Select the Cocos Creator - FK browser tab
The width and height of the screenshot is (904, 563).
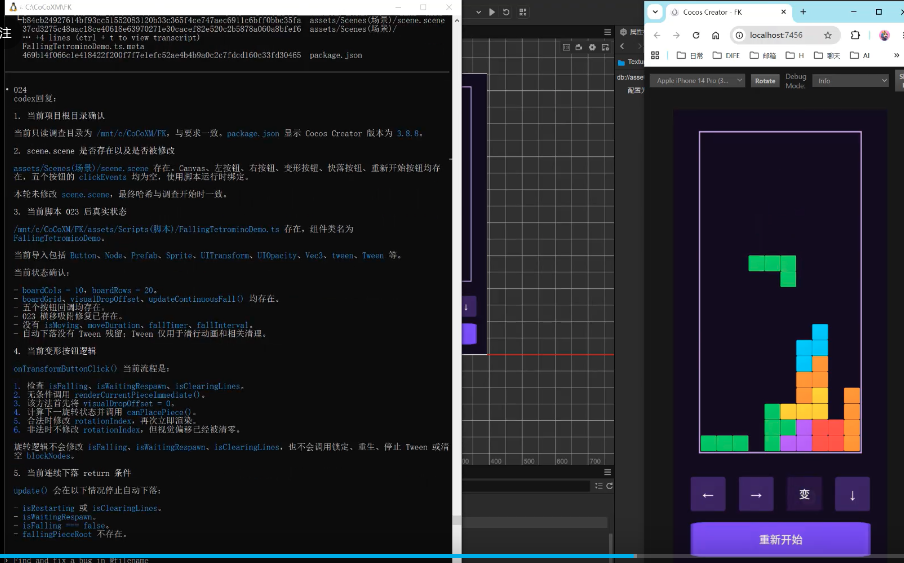coord(728,12)
